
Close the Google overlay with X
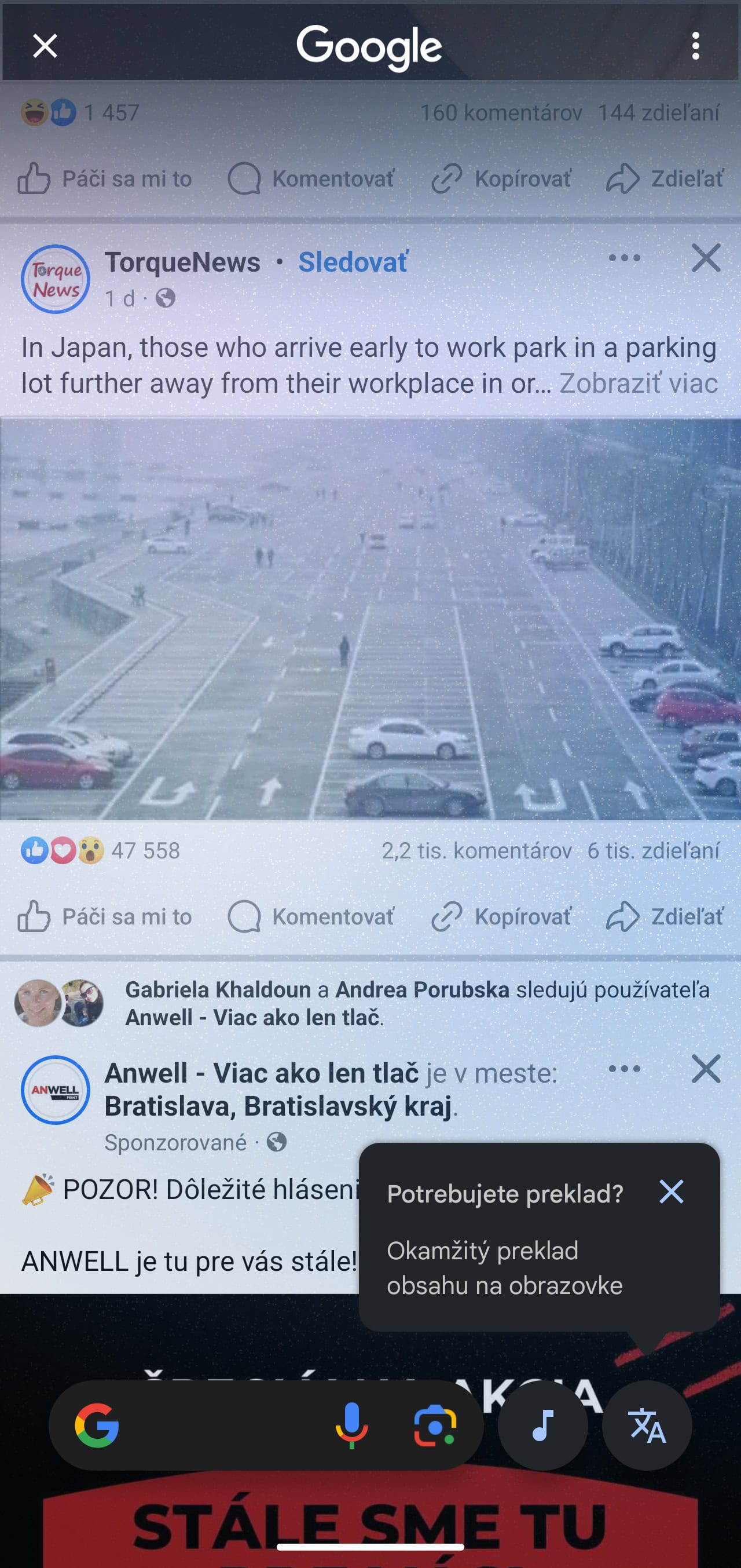[45, 46]
